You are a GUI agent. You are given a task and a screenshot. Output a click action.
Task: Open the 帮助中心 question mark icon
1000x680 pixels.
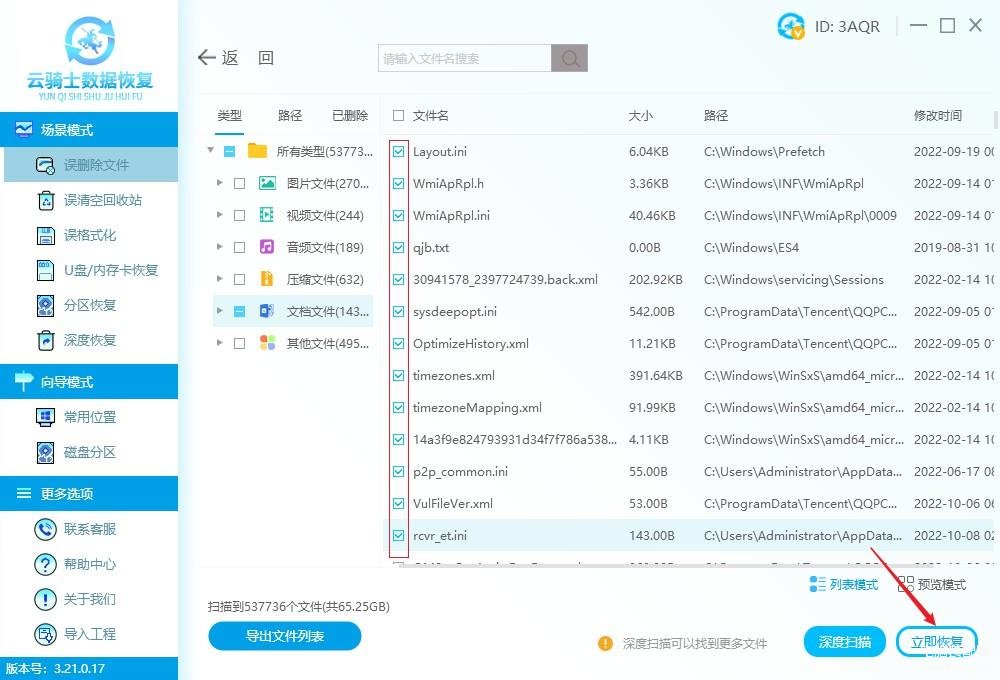(x=45, y=564)
